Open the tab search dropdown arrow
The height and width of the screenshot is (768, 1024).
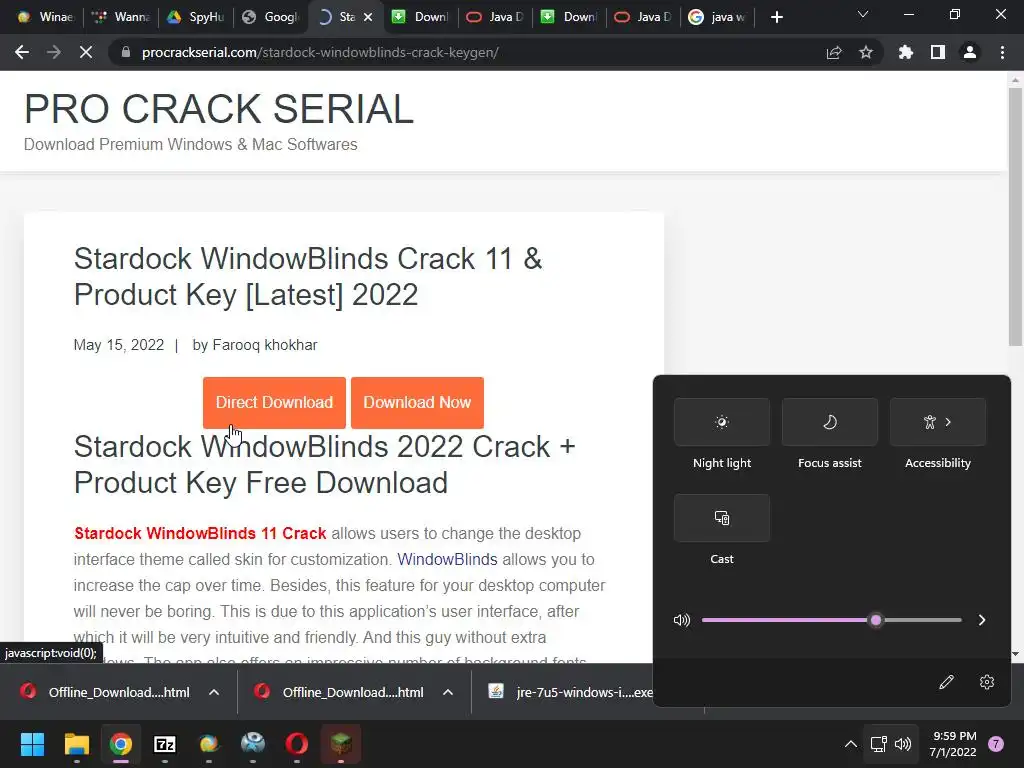pos(863,14)
